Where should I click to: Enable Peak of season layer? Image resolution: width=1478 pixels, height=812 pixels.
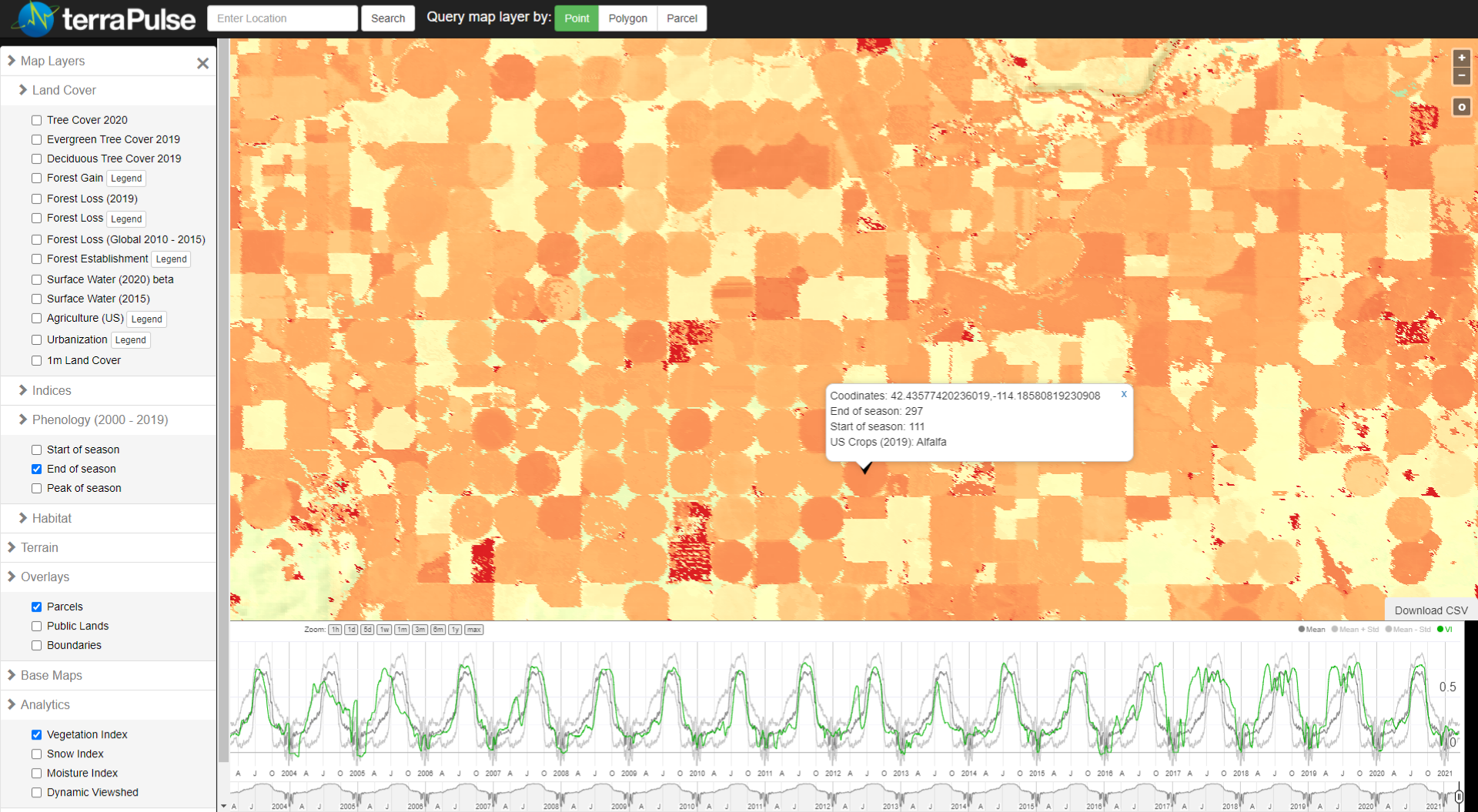[36, 488]
